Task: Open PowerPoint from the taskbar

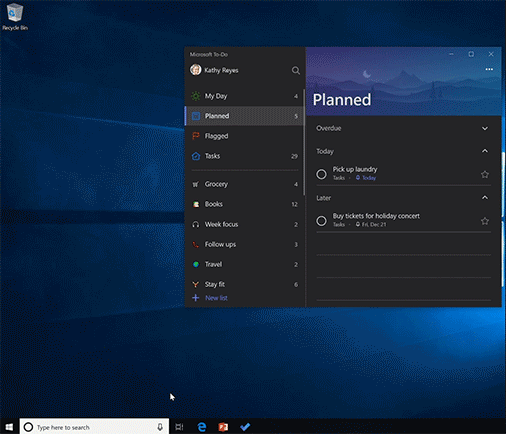Action: coord(223,427)
